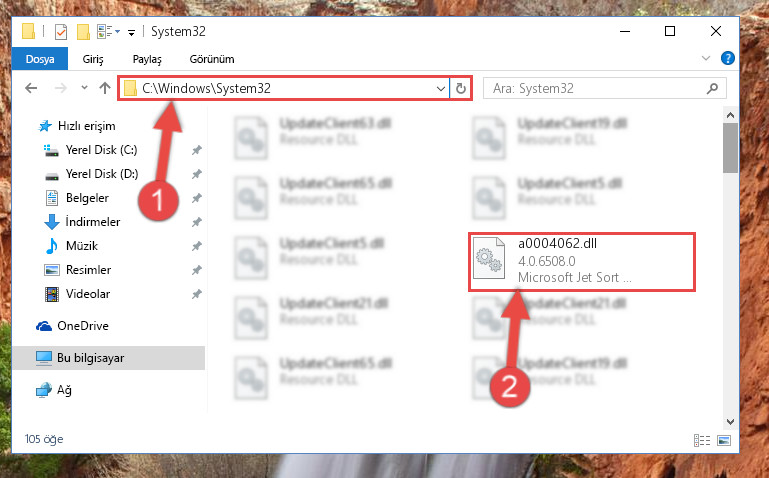Open Customize Quick Access Toolbar dropdown
Image resolution: width=769 pixels, height=478 pixels.
pos(131,33)
